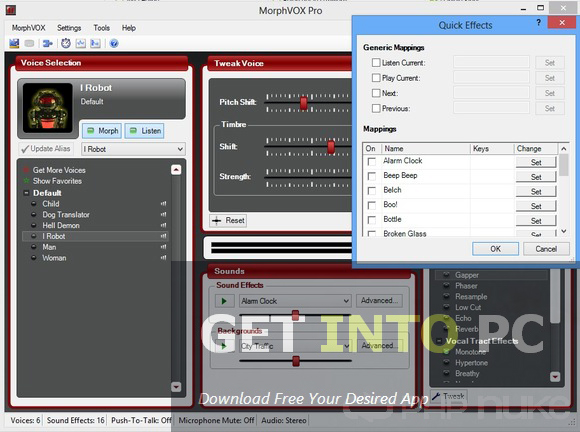Click the Mappings list scroll-down arrow
The width and height of the screenshot is (580, 432).
click(x=564, y=231)
